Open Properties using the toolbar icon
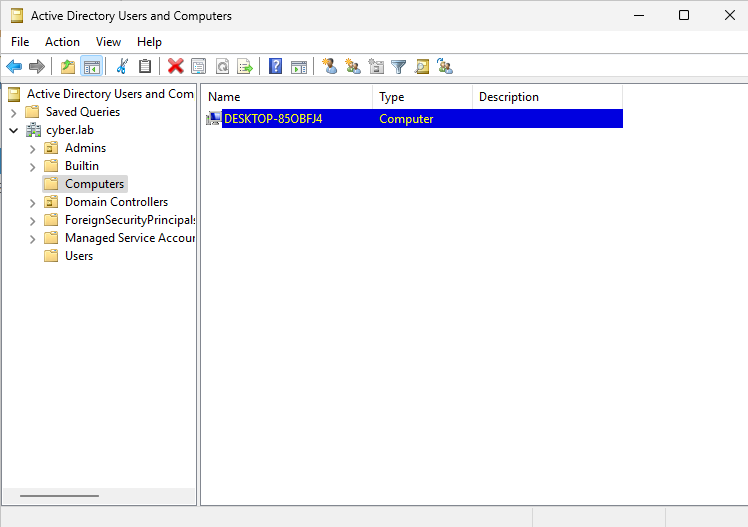Image resolution: width=748 pixels, height=527 pixels. click(x=198, y=67)
